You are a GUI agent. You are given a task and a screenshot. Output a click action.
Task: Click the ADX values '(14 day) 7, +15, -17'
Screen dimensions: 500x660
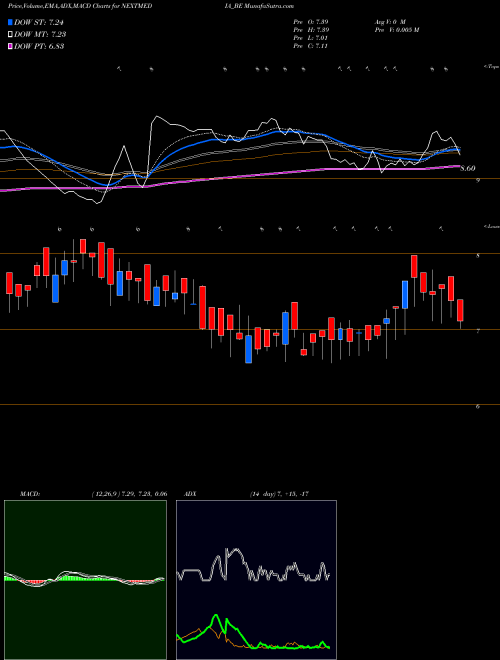tap(279, 493)
